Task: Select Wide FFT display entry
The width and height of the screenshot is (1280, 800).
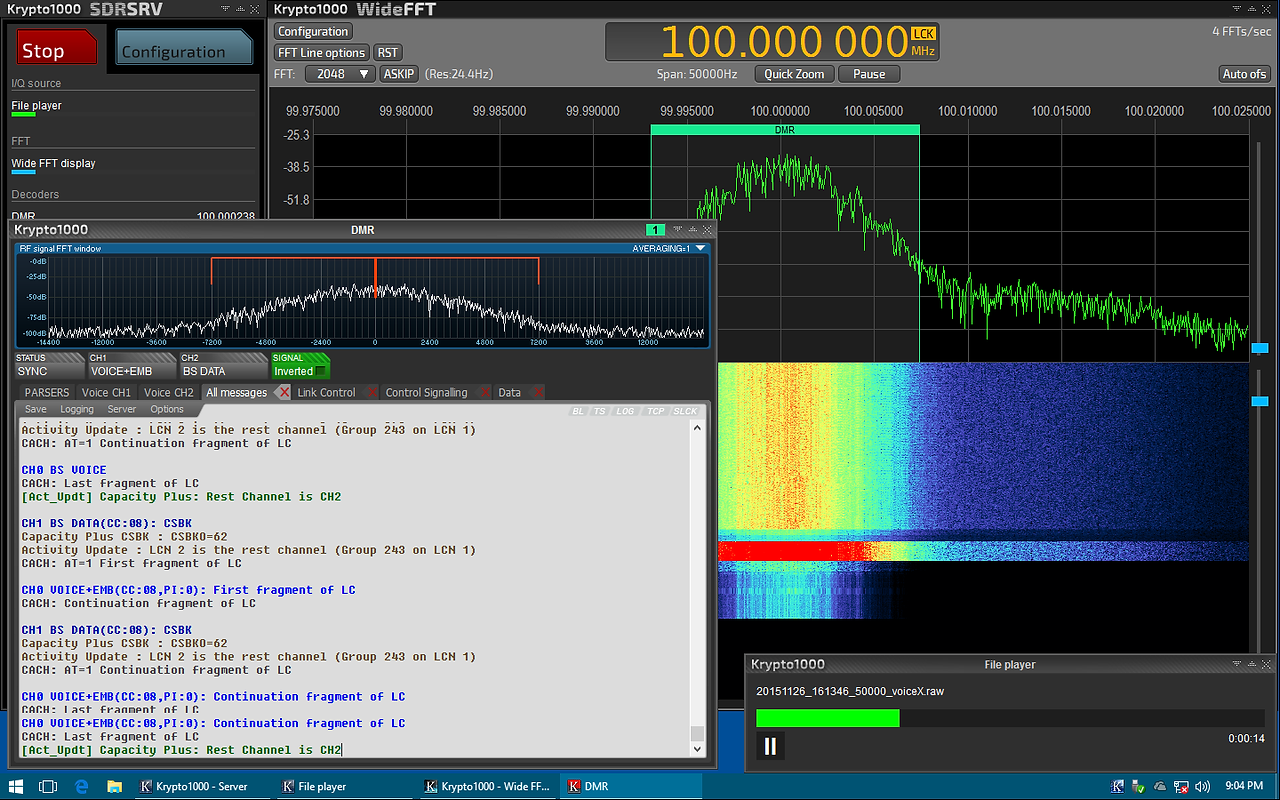Action: [53, 164]
